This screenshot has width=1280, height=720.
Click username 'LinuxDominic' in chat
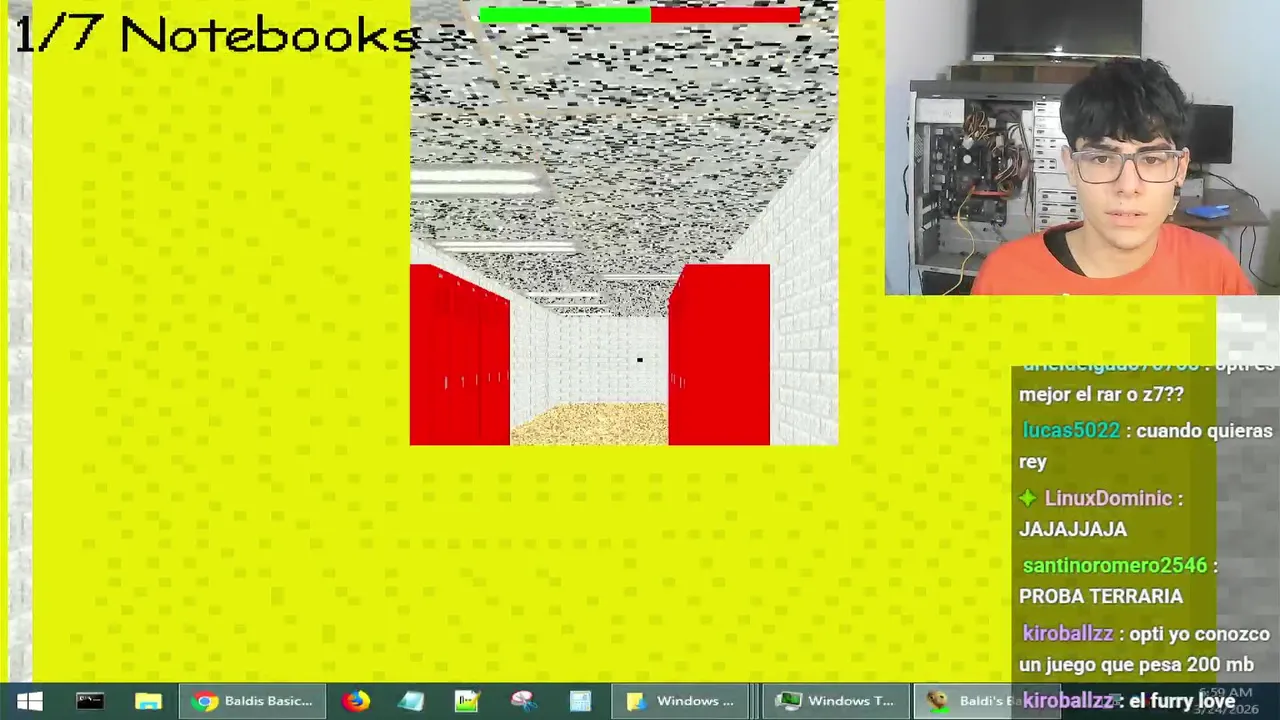(x=1108, y=498)
